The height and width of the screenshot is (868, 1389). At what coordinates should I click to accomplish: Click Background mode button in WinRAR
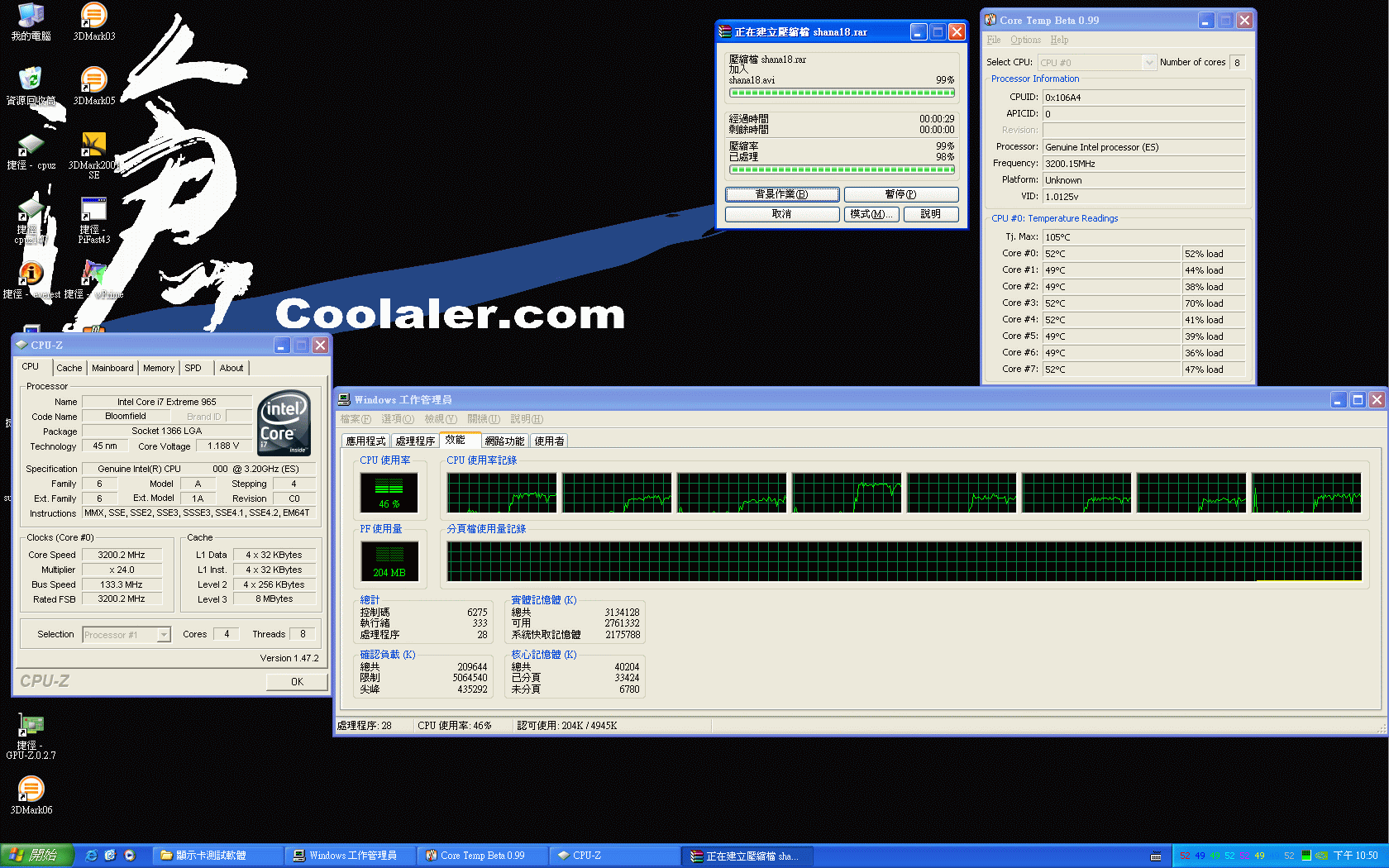[x=782, y=194]
